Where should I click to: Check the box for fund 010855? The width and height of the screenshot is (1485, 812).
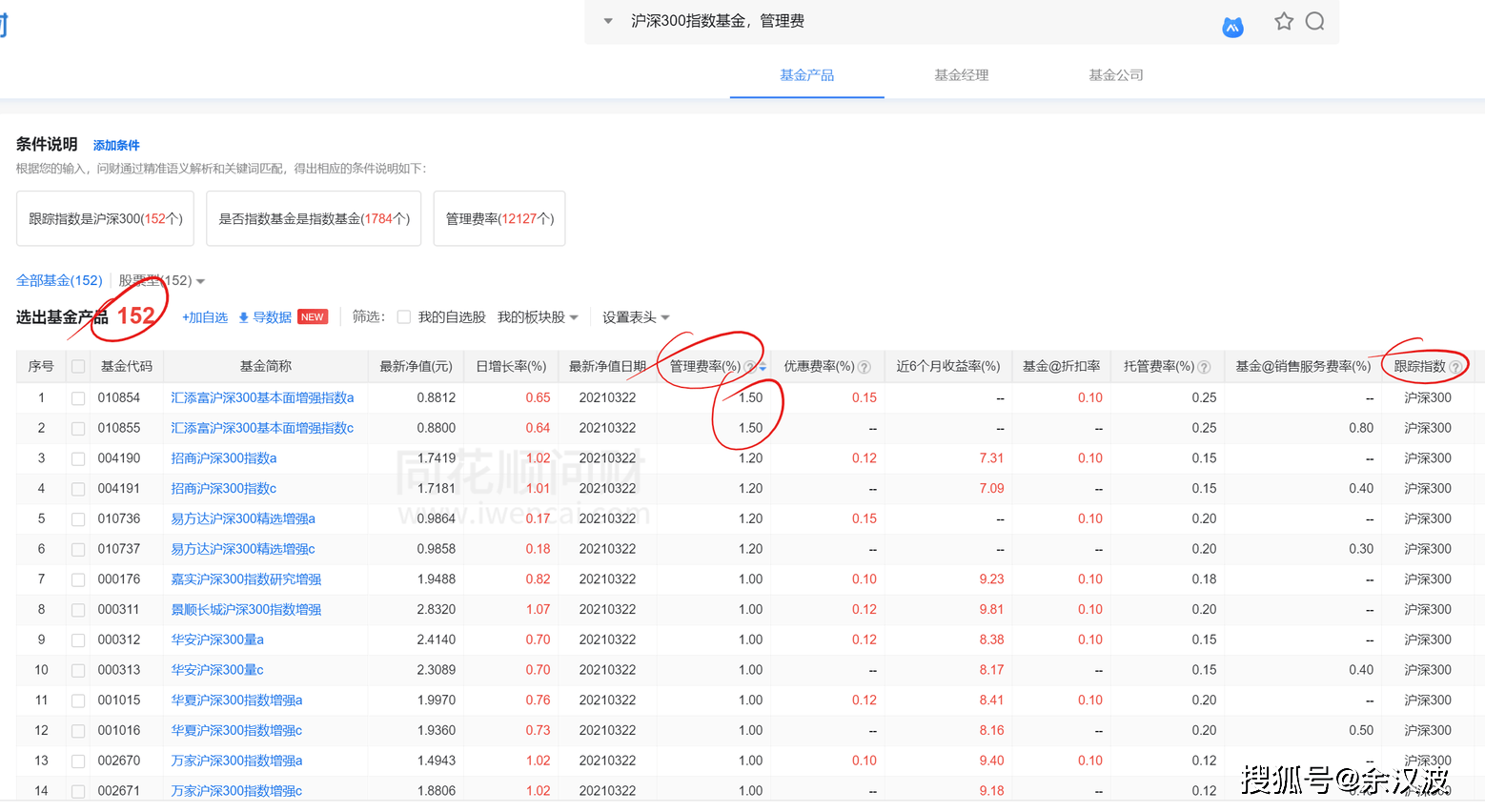(78, 429)
